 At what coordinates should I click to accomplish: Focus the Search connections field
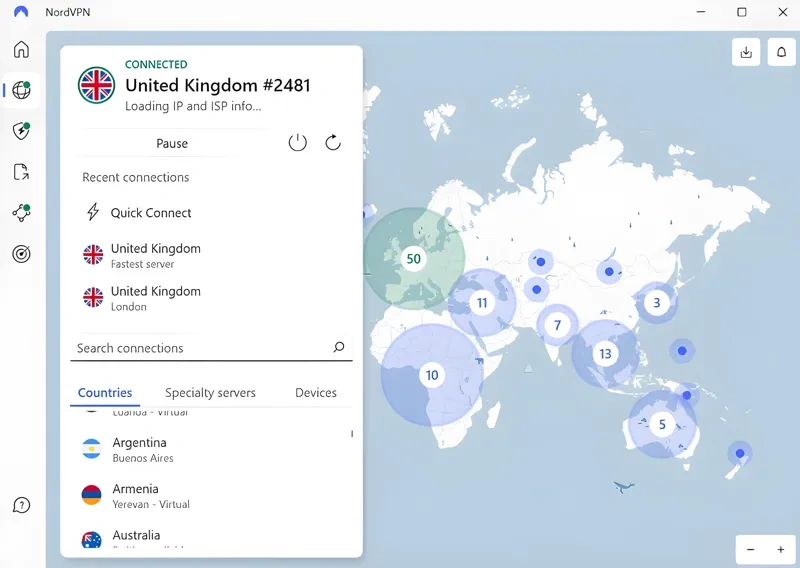pyautogui.click(x=211, y=348)
